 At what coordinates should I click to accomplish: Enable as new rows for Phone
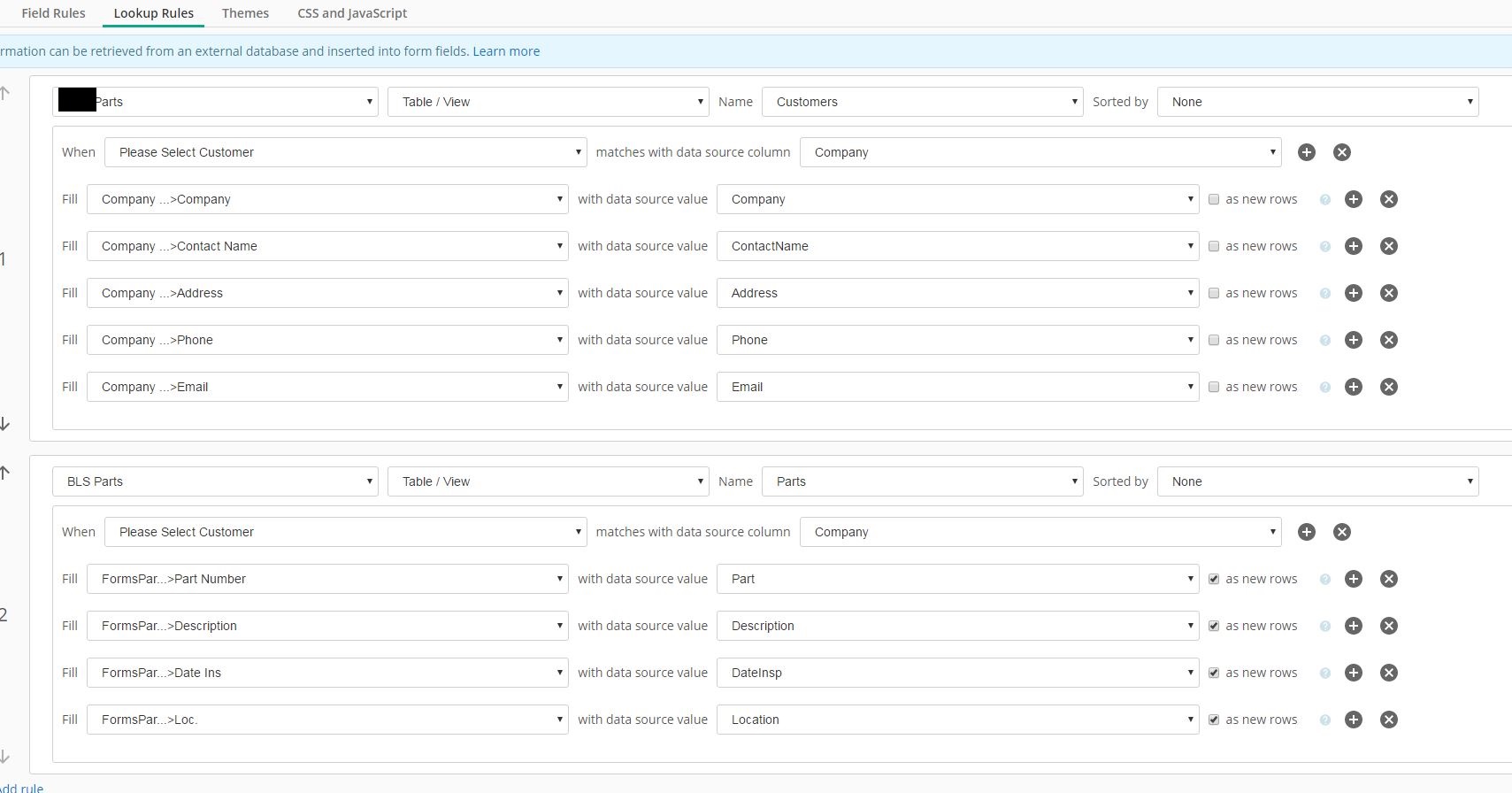pos(1214,340)
